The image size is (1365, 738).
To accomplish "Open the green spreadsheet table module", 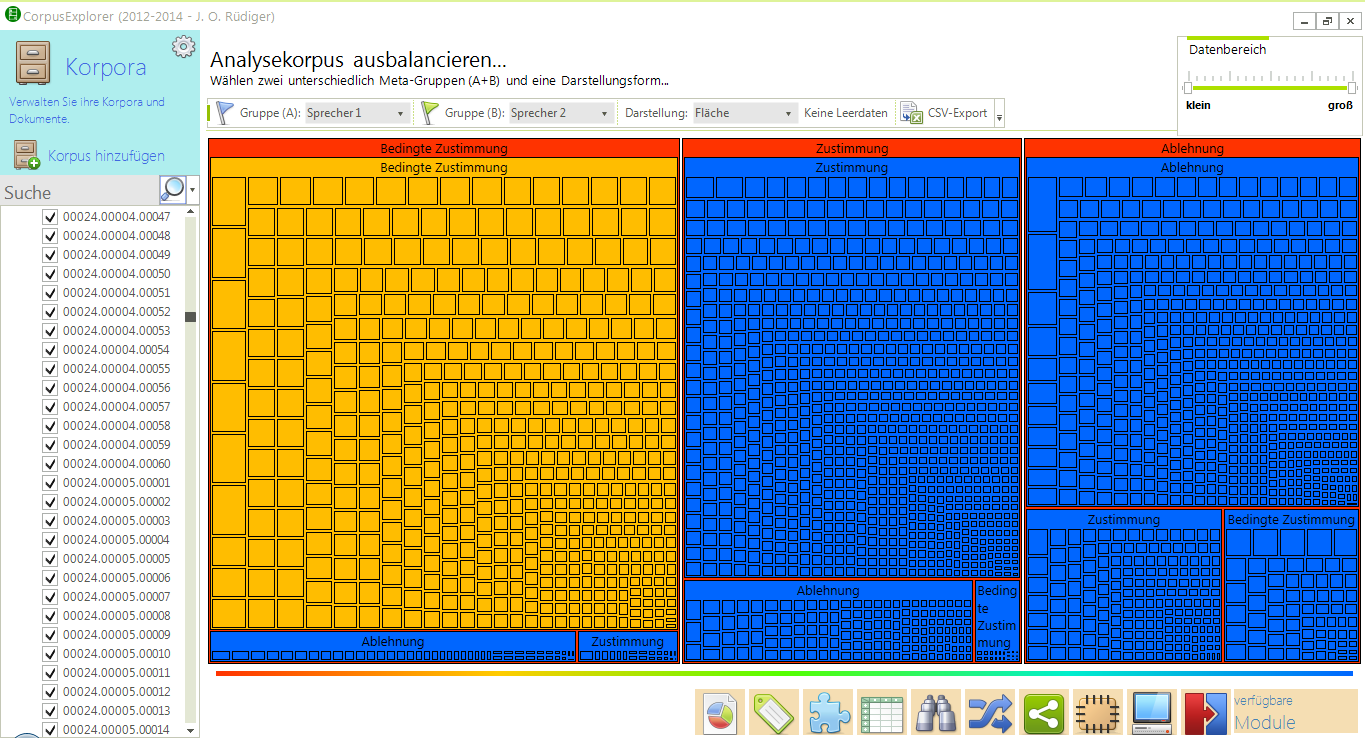I will tap(882, 713).
